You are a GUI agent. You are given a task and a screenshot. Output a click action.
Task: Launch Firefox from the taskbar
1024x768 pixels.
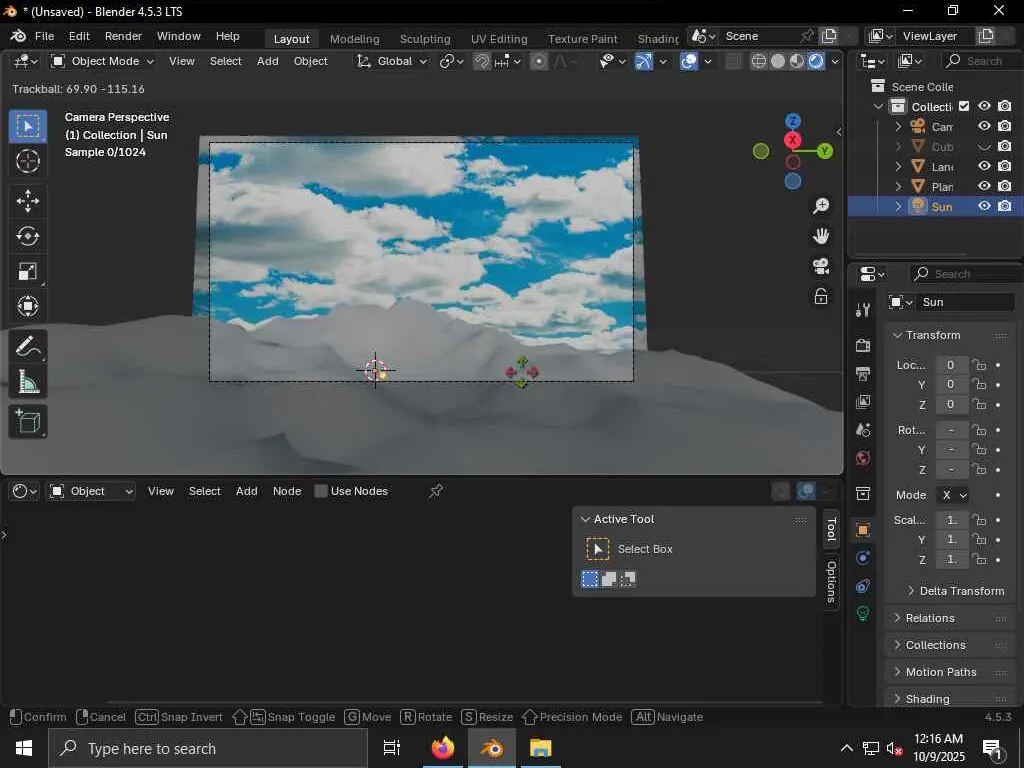click(442, 748)
